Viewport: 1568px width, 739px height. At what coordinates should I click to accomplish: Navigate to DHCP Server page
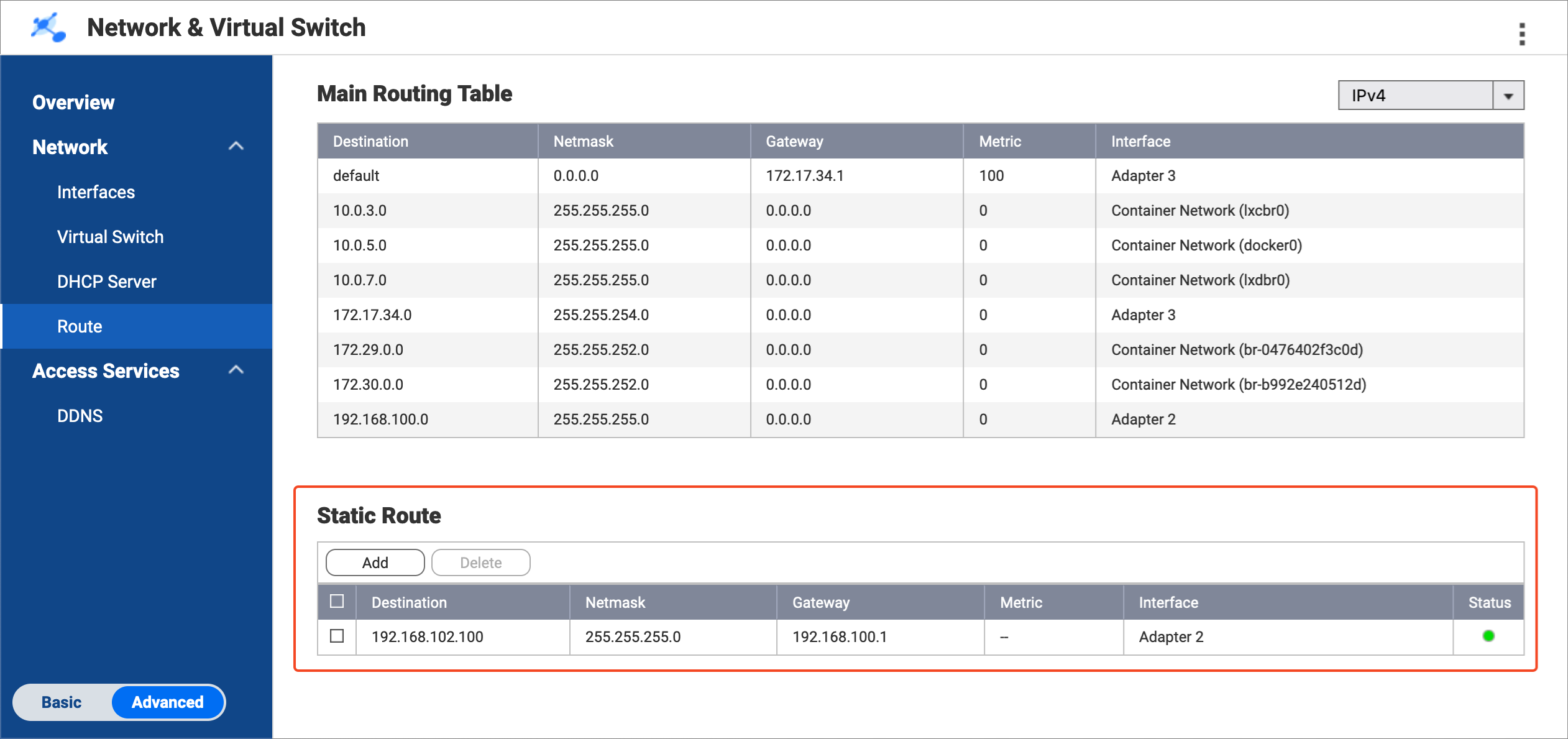click(x=106, y=282)
